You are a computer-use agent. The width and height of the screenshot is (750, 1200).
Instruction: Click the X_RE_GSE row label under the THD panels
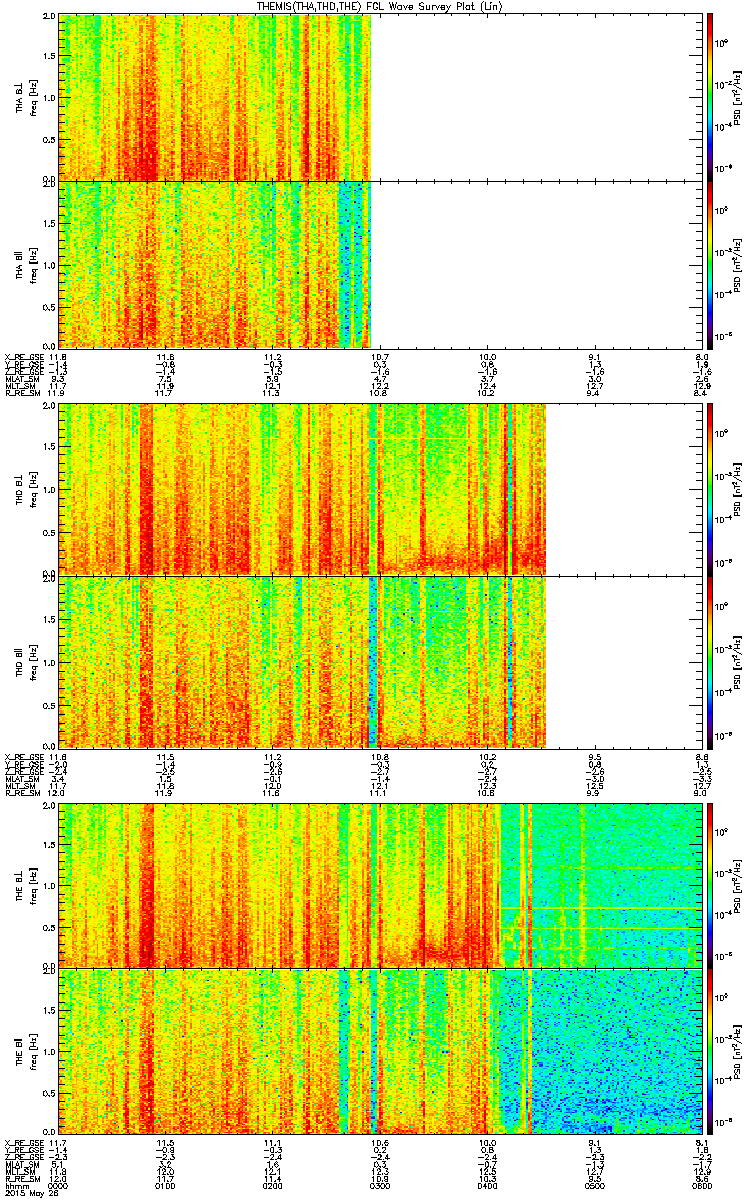pyautogui.click(x=25, y=755)
